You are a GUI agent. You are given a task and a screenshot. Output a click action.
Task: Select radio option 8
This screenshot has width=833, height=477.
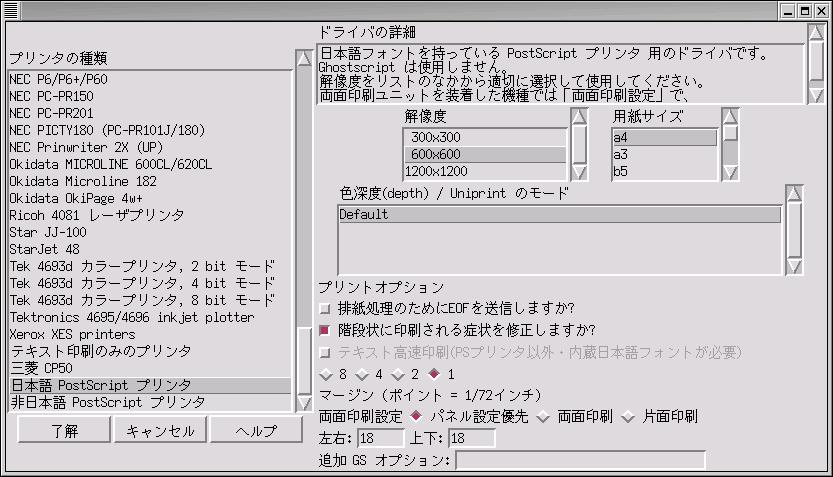[326, 374]
